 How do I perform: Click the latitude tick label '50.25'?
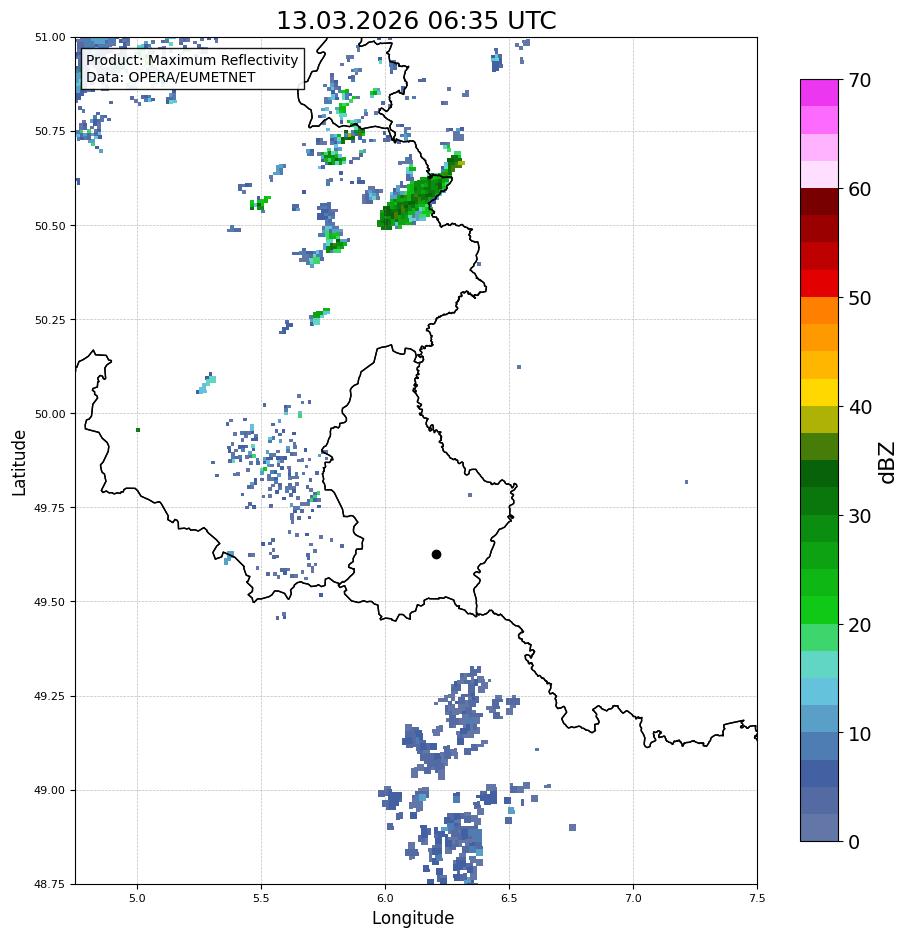pos(50,320)
